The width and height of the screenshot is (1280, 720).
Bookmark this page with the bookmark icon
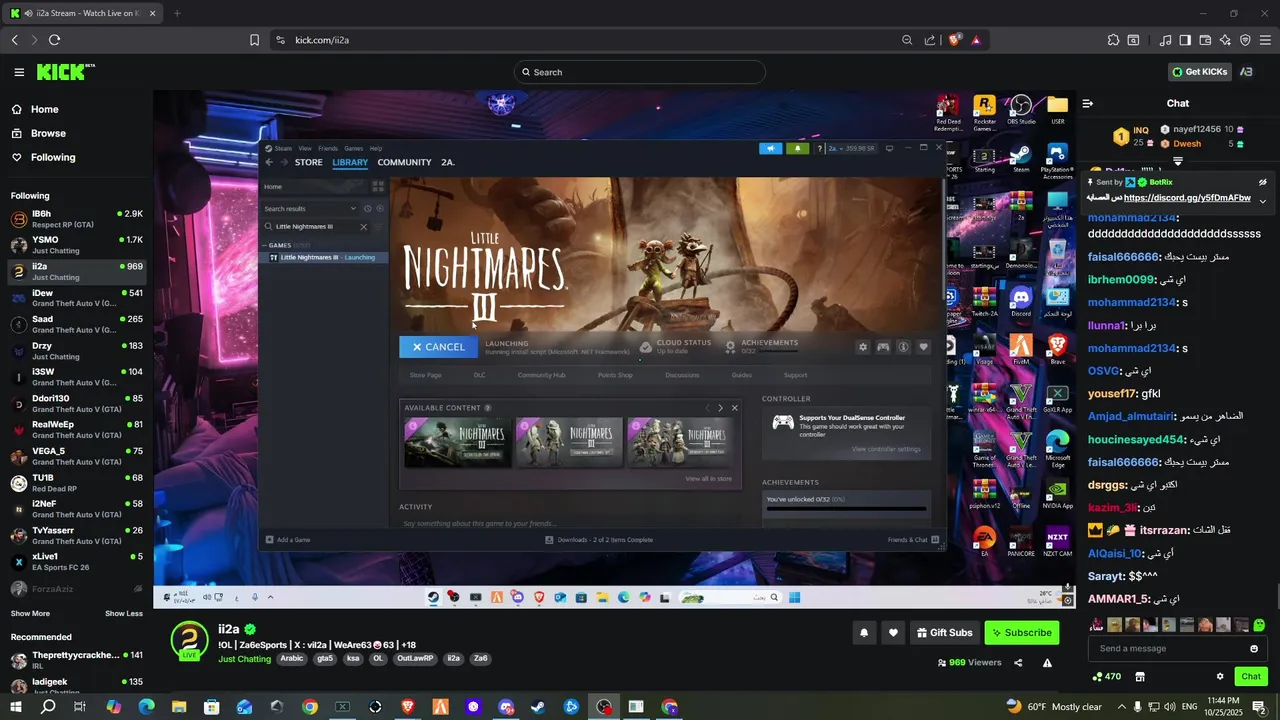[254, 40]
